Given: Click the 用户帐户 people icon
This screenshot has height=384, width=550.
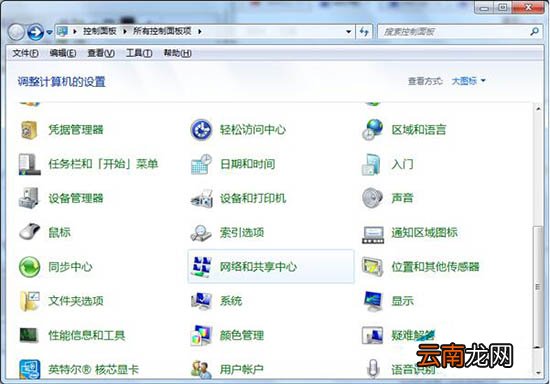Looking at the screenshot, I should [201, 370].
